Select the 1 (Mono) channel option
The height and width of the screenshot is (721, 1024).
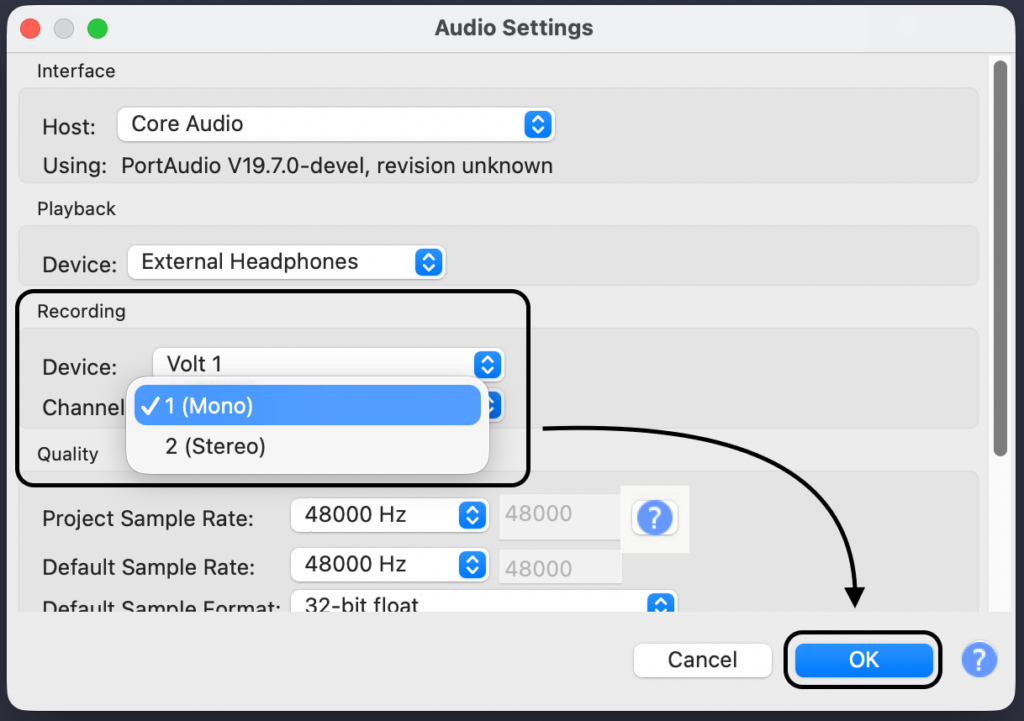point(307,406)
